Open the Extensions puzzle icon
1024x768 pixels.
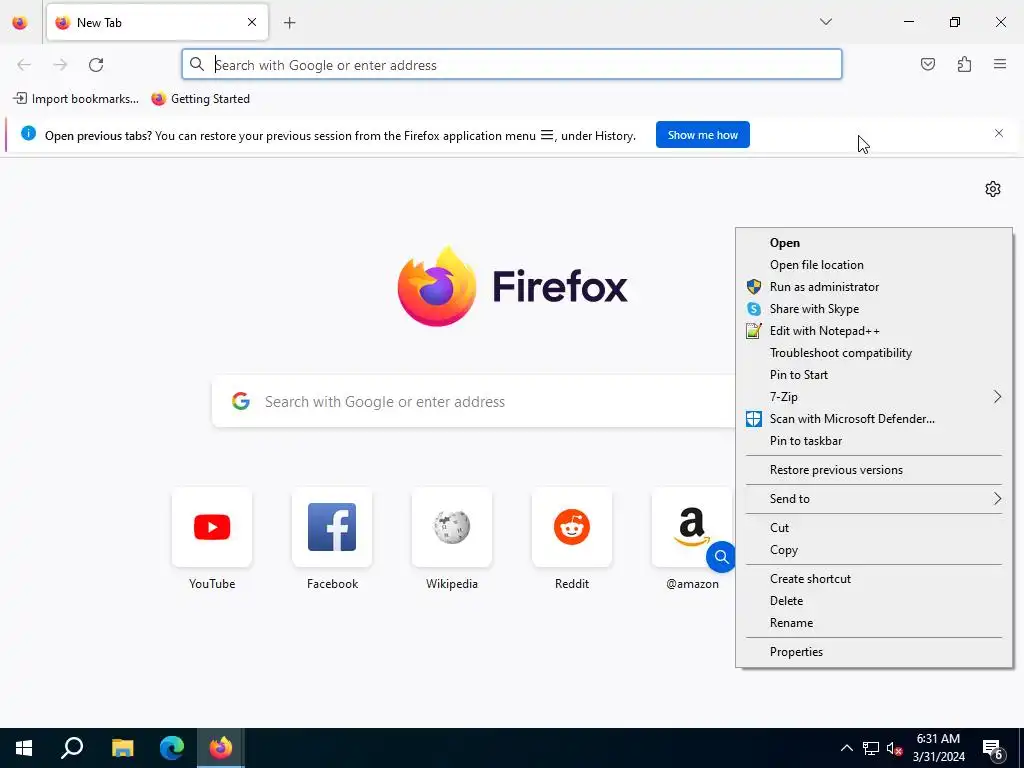click(964, 64)
